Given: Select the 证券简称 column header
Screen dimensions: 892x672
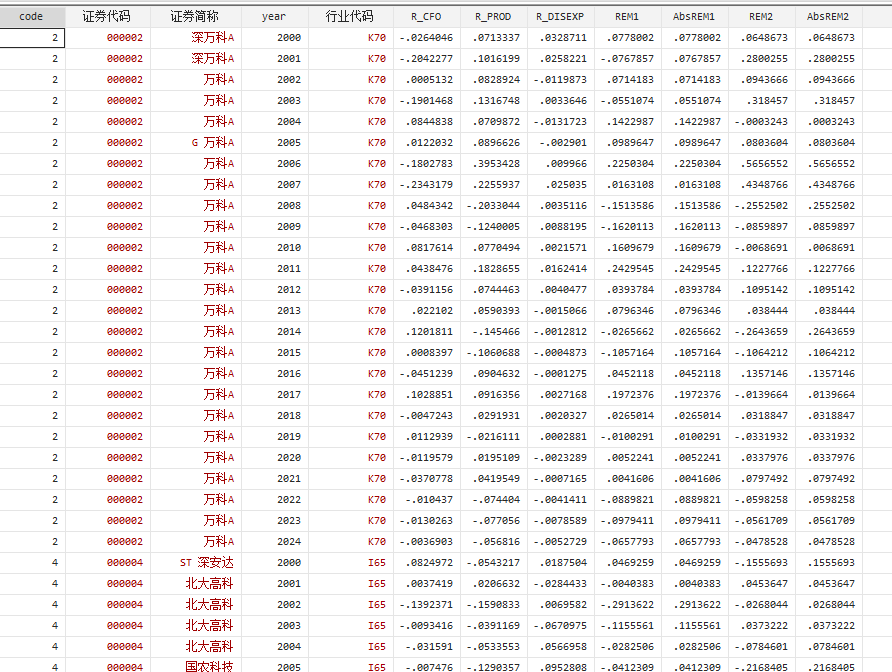Looking at the screenshot, I should [x=195, y=17].
